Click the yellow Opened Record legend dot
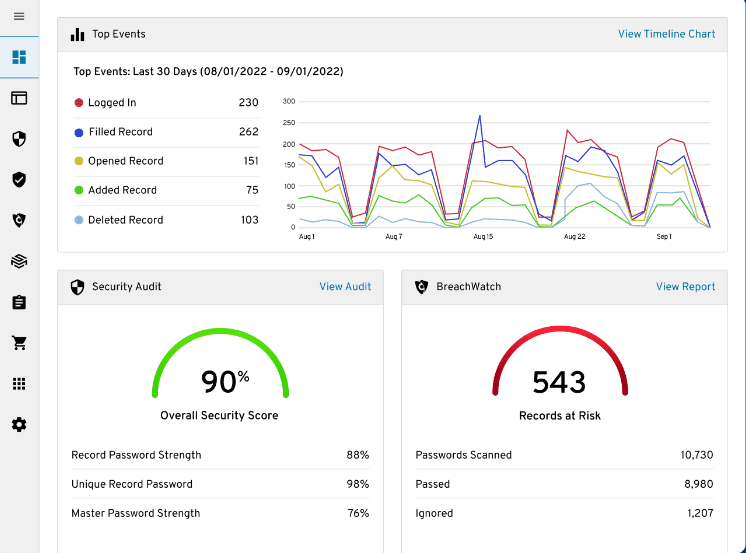The height and width of the screenshot is (553, 746). 79,161
